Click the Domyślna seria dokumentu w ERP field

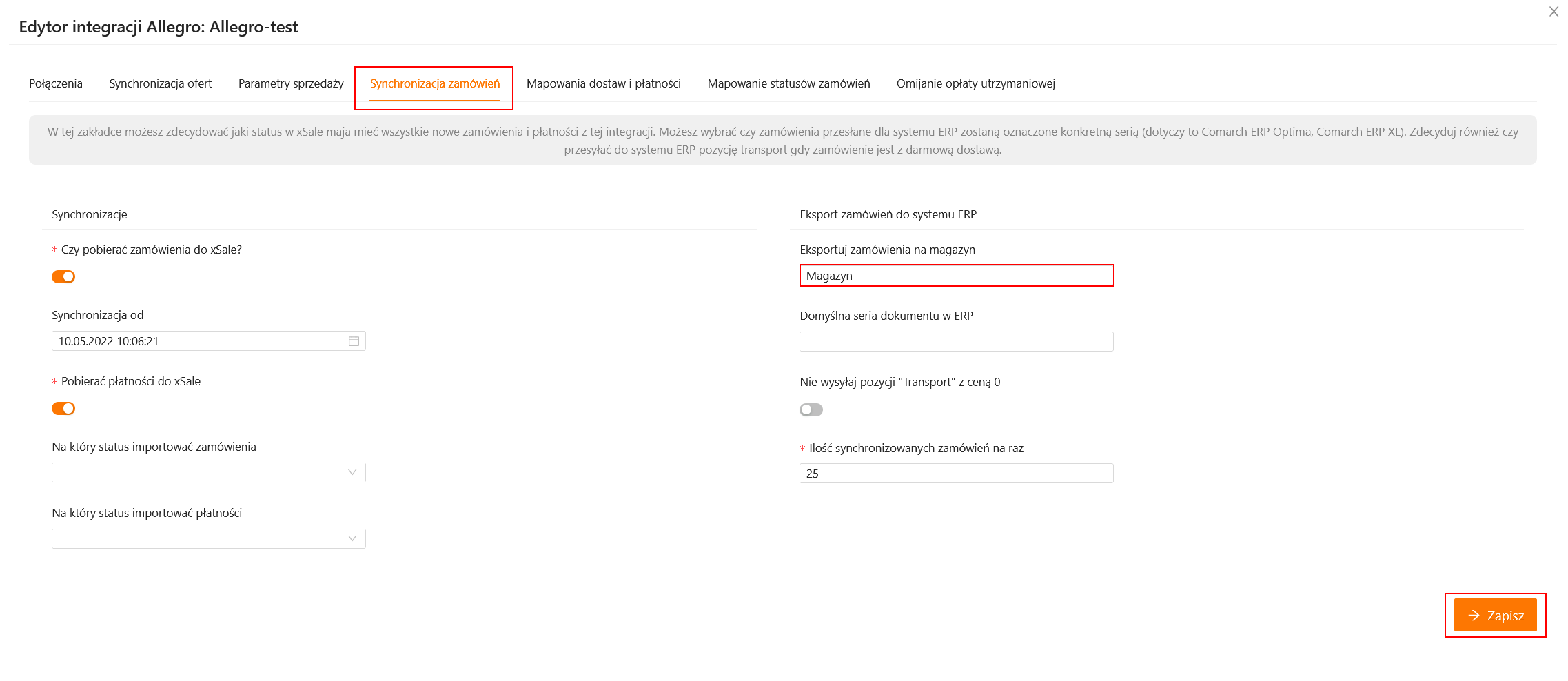(956, 342)
